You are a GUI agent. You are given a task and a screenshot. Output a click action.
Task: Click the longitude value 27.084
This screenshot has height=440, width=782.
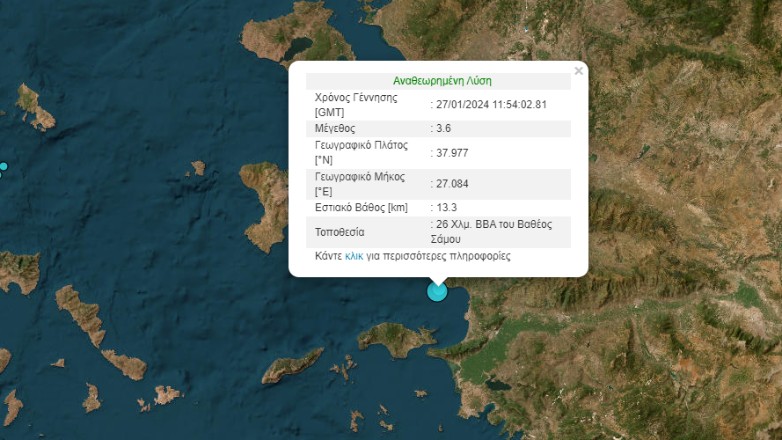coord(452,184)
